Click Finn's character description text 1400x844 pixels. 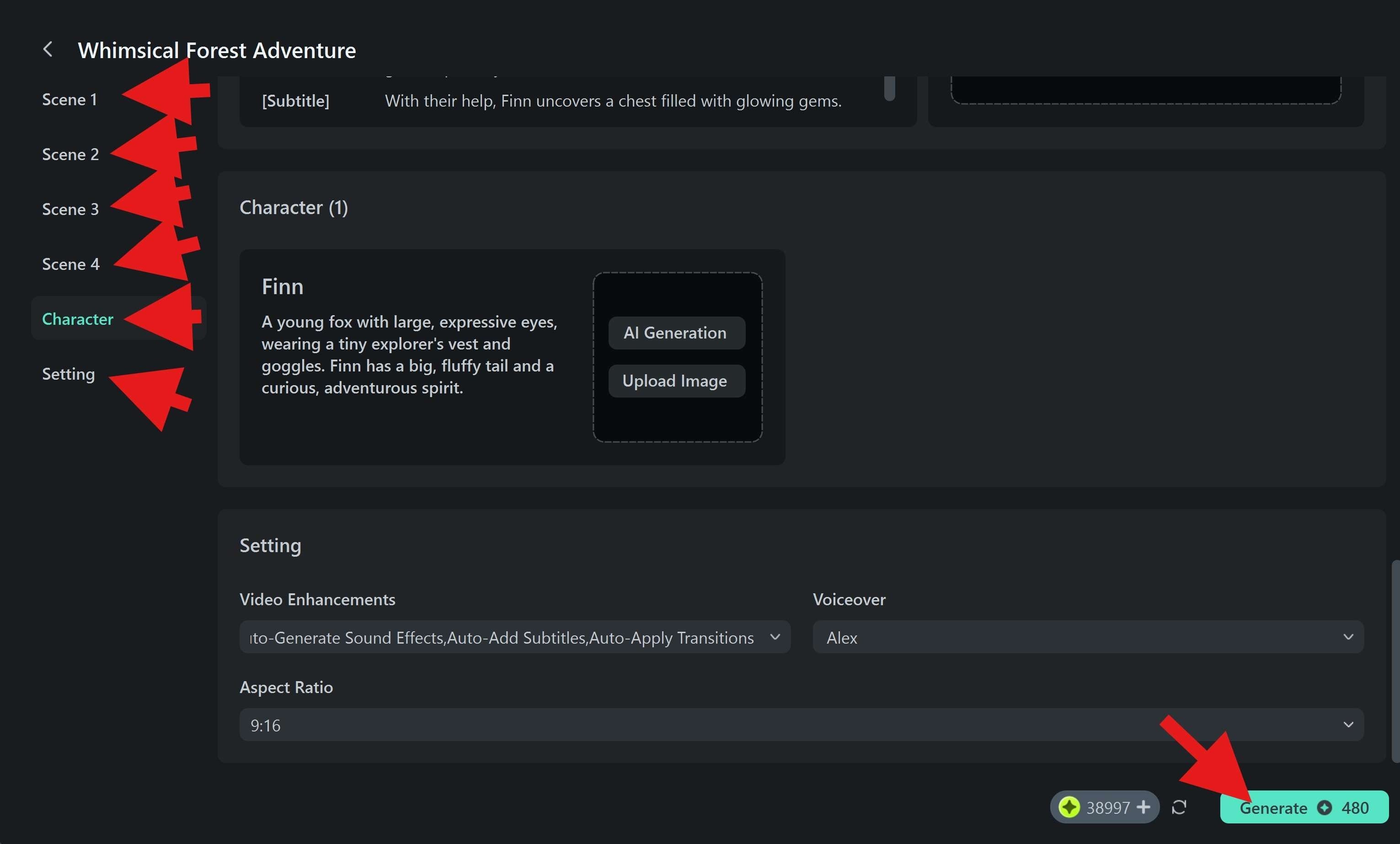409,355
